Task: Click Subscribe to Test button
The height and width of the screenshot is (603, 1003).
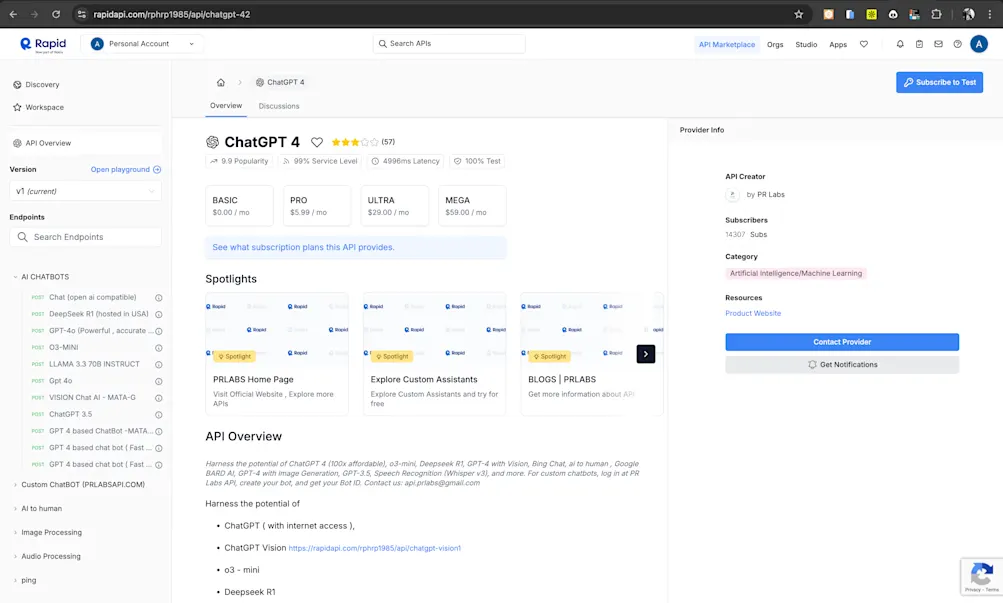Action: point(939,82)
